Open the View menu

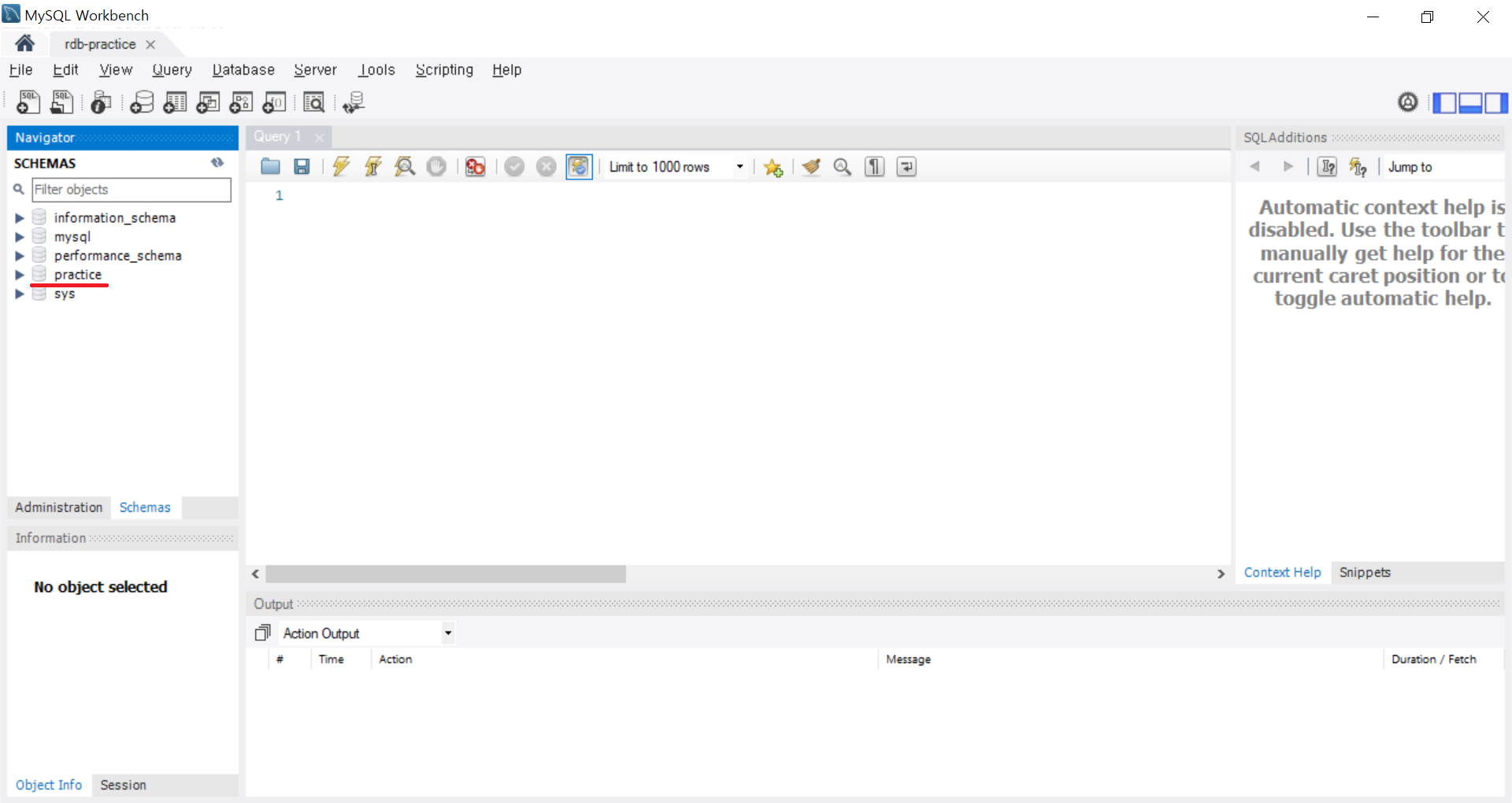pyautogui.click(x=116, y=70)
